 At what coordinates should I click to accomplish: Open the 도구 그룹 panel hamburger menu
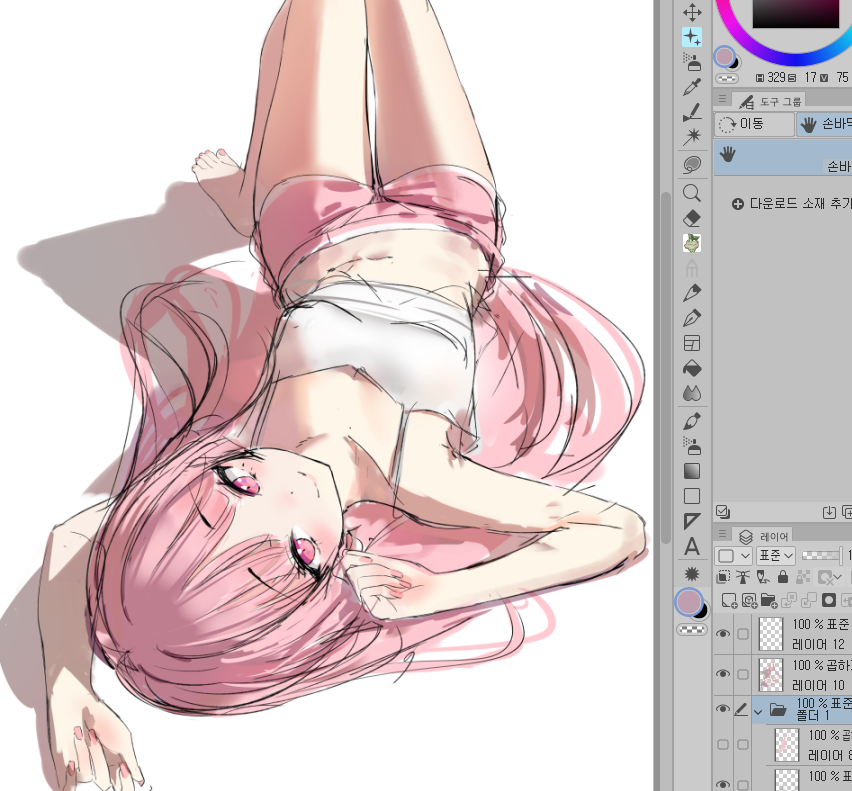(722, 99)
